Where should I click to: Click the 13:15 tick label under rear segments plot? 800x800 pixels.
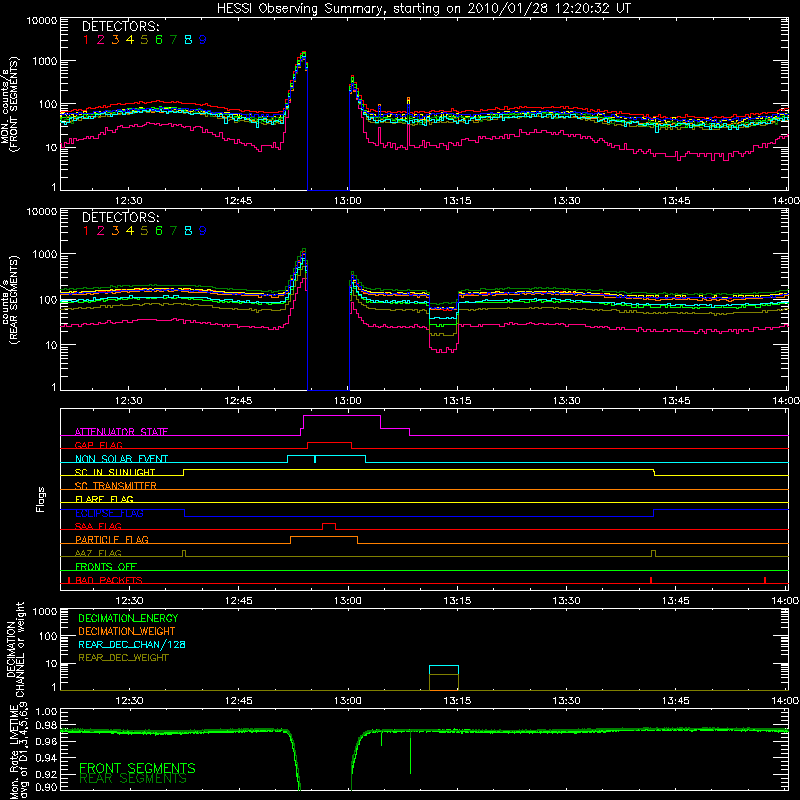(457, 401)
